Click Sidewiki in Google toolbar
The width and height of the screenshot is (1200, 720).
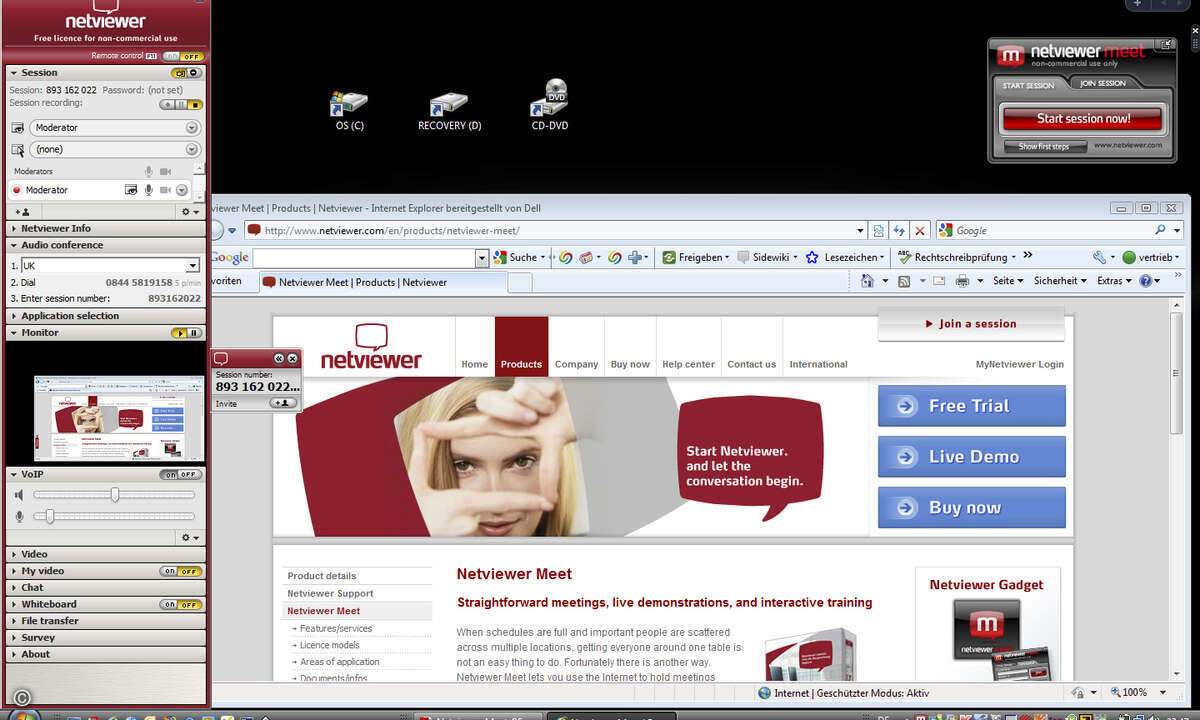click(x=769, y=257)
